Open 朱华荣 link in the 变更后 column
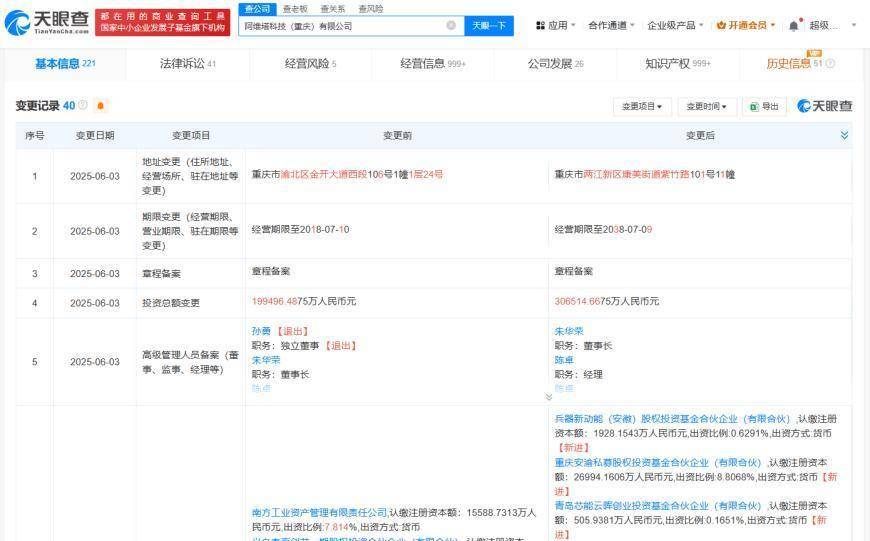This screenshot has height=541, width=870. (x=569, y=331)
